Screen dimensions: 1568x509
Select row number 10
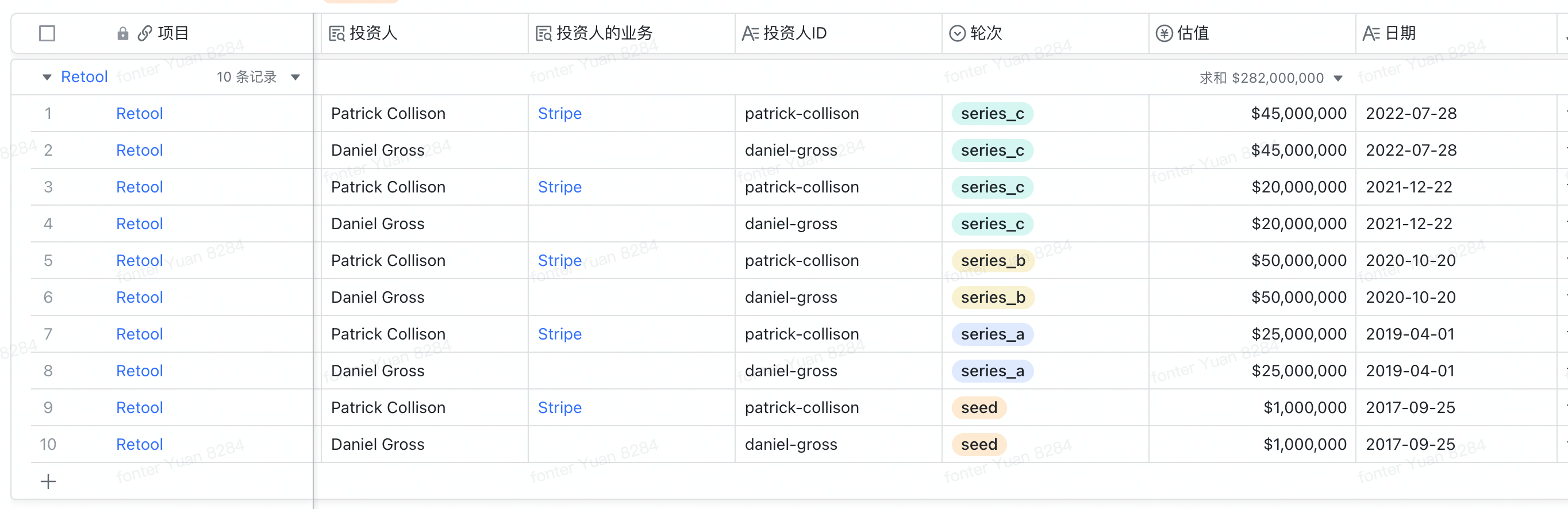48,445
